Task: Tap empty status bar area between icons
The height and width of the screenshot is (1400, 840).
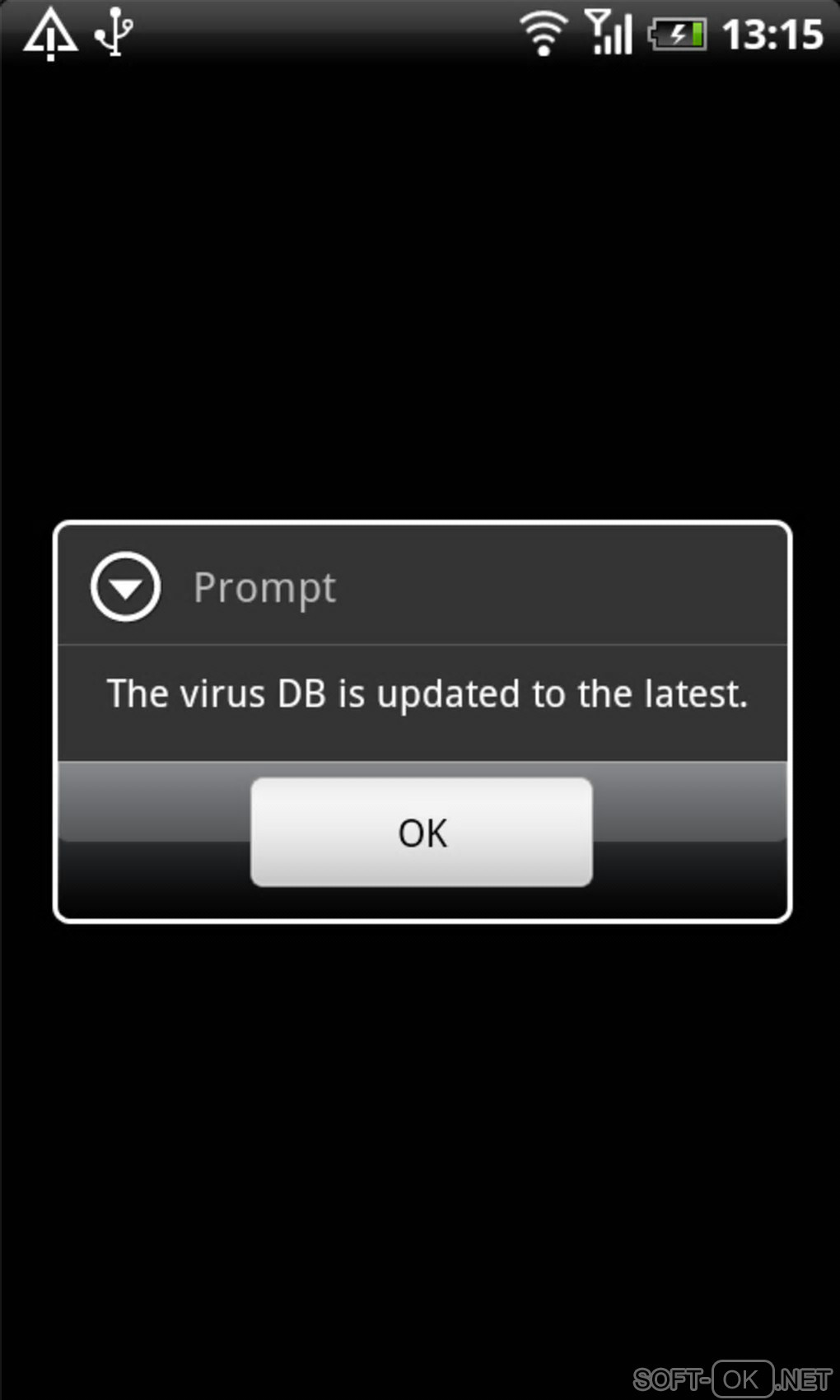Action: click(325, 33)
